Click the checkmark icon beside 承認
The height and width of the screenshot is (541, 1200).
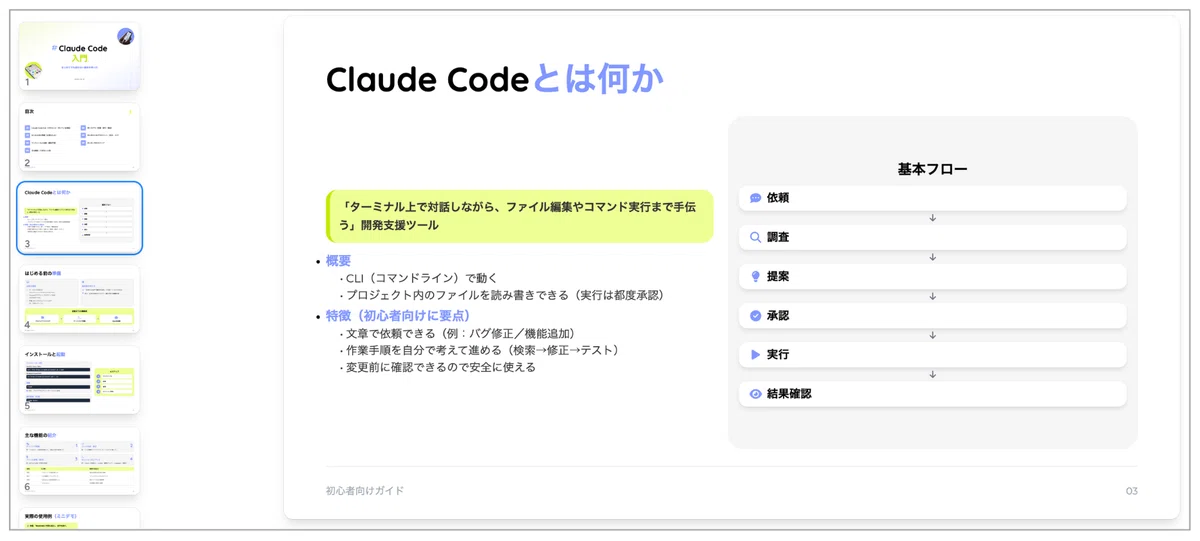point(756,315)
